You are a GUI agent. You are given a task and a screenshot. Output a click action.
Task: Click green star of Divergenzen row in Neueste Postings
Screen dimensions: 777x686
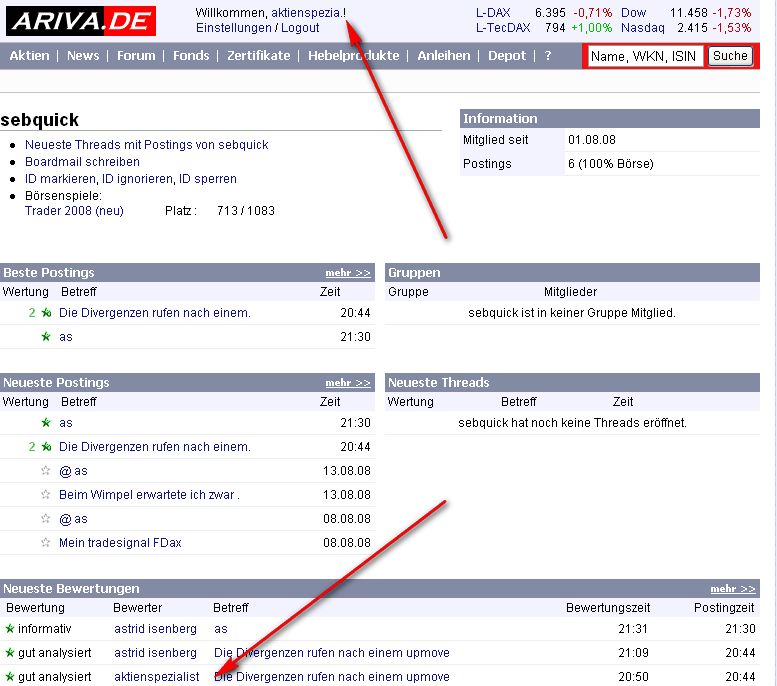coord(46,447)
